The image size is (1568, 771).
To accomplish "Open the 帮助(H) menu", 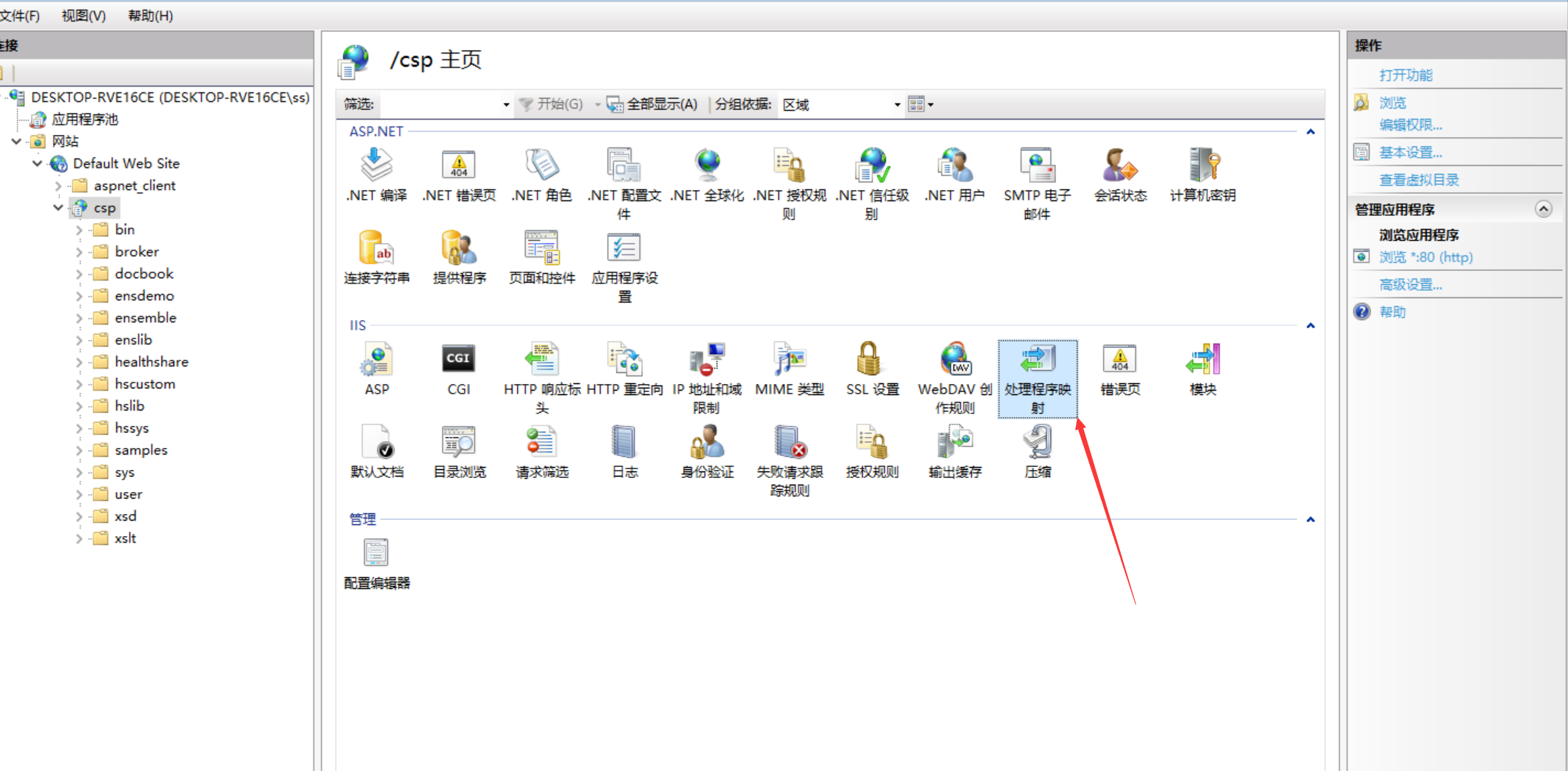I will click(150, 15).
